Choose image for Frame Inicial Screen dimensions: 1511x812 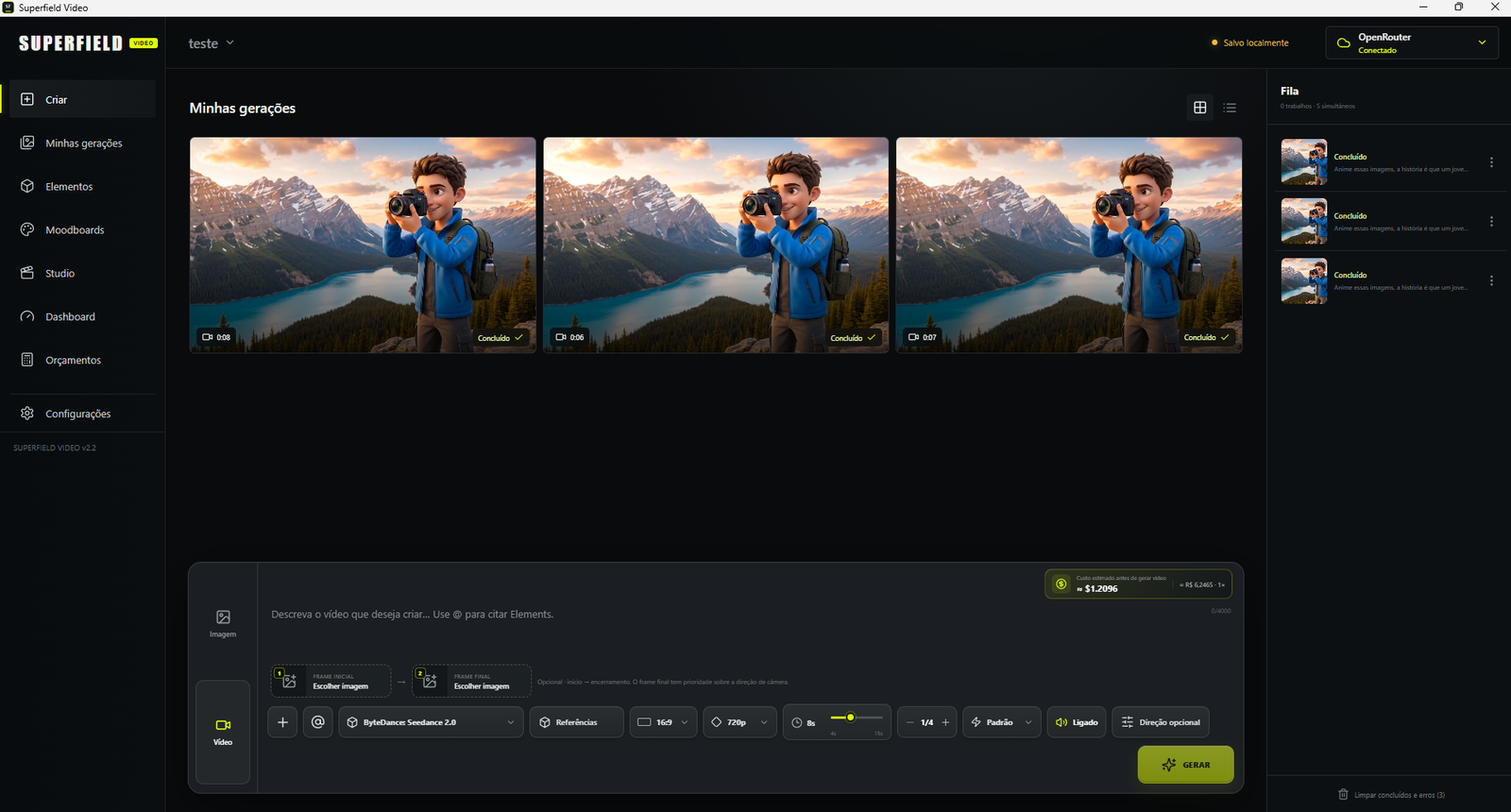331,681
